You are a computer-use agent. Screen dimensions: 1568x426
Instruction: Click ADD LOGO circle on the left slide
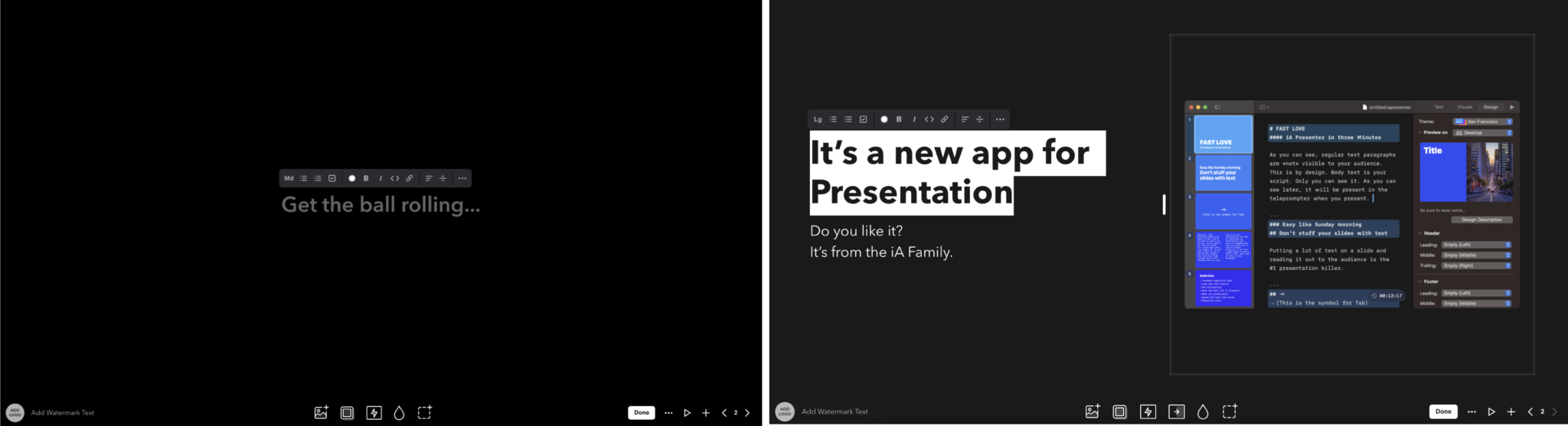coord(15,412)
